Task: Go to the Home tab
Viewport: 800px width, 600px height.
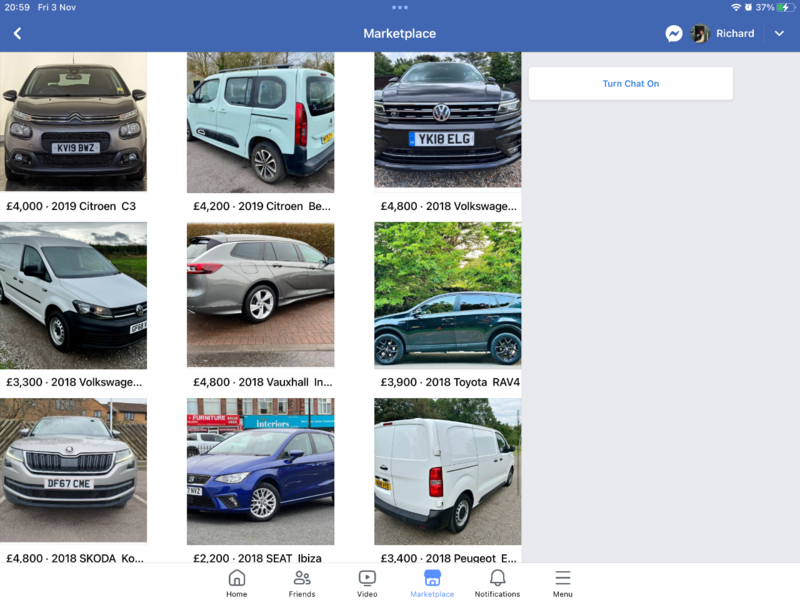Action: click(x=237, y=584)
